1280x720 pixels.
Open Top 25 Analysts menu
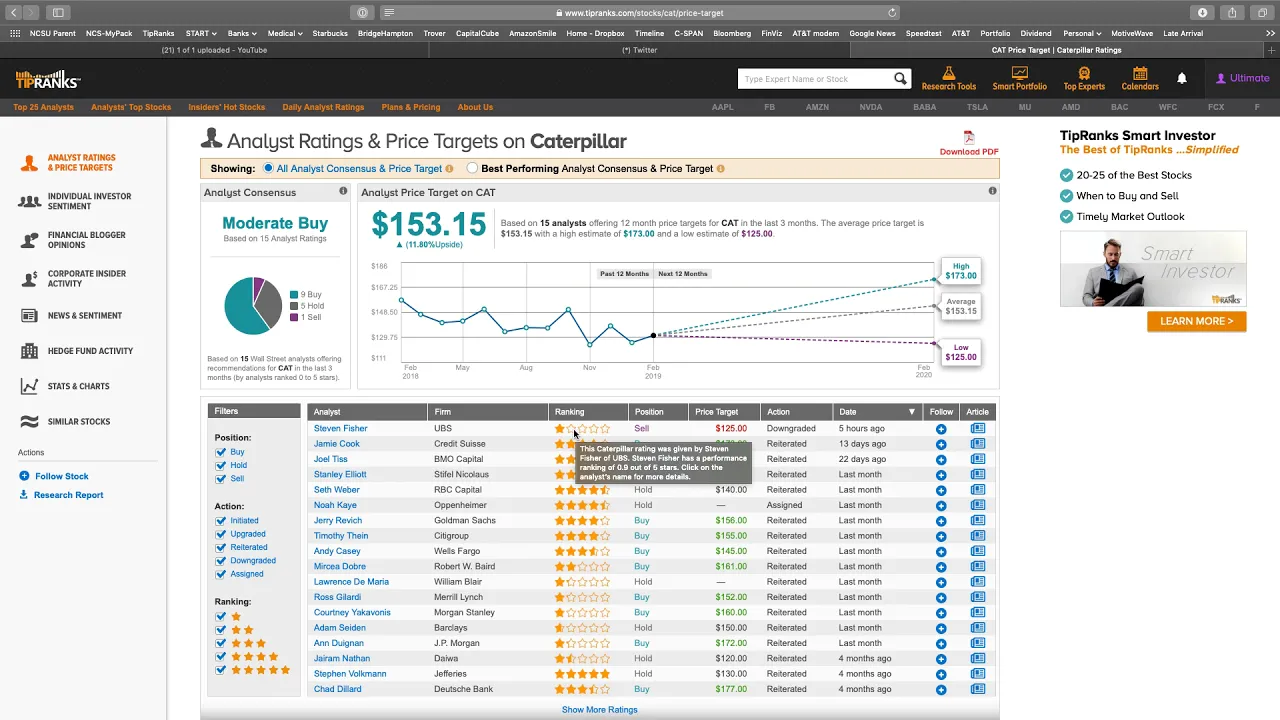pyautogui.click(x=43, y=107)
